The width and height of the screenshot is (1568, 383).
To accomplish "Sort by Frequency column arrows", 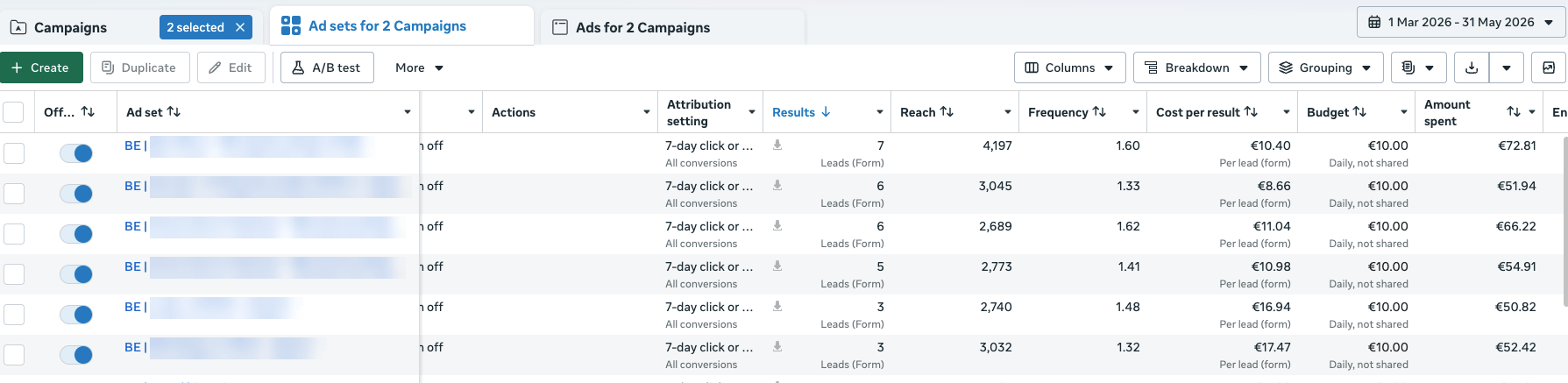I will click(1099, 111).
